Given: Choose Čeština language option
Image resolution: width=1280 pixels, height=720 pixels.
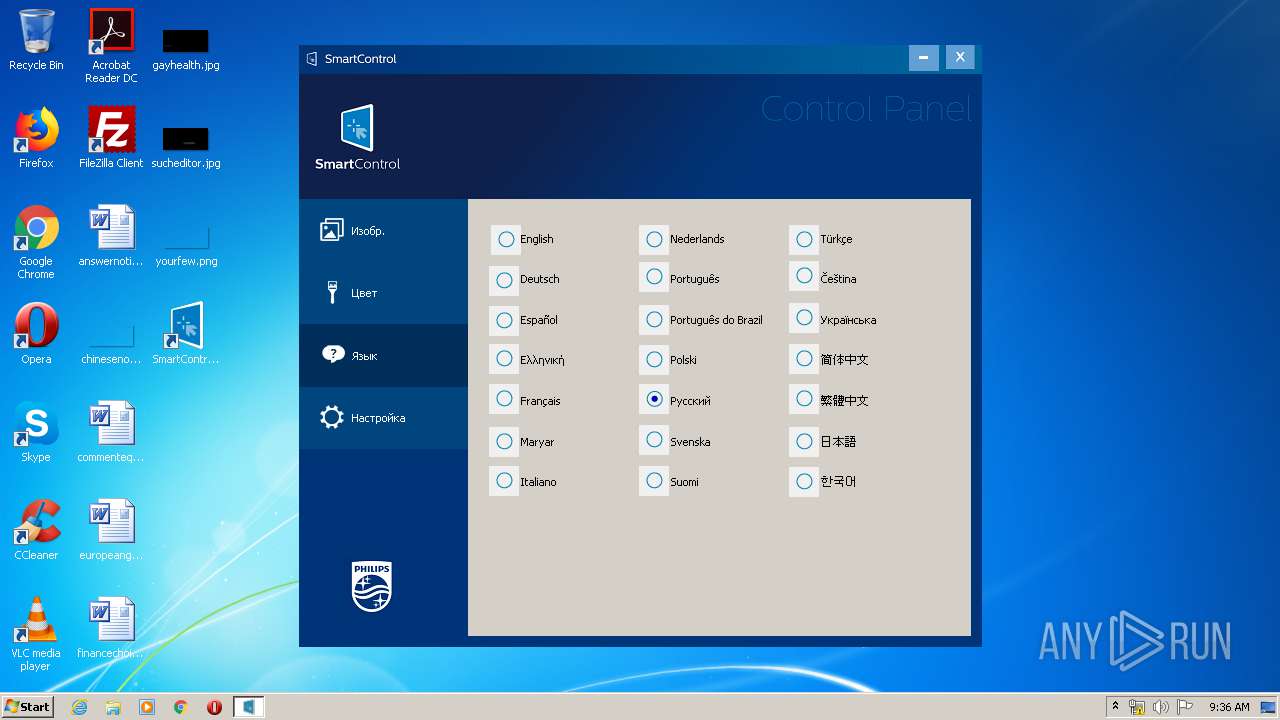Looking at the screenshot, I should tap(804, 276).
